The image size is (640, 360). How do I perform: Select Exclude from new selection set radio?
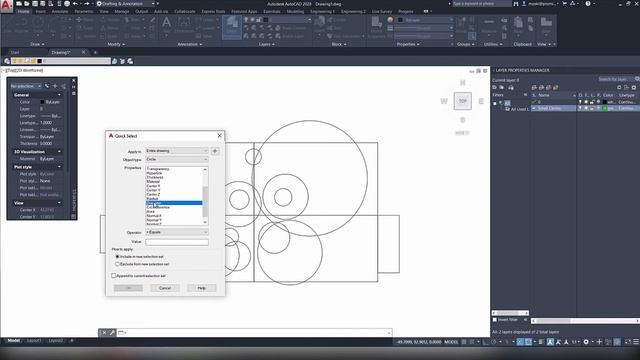coord(117,264)
